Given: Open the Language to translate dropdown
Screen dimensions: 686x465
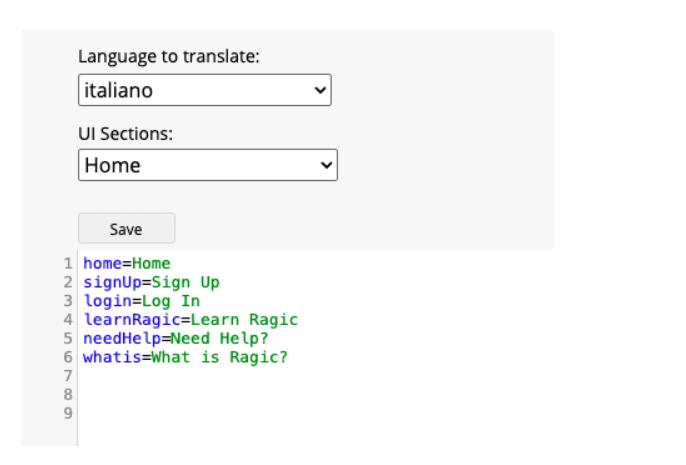Looking at the screenshot, I should [x=205, y=90].
